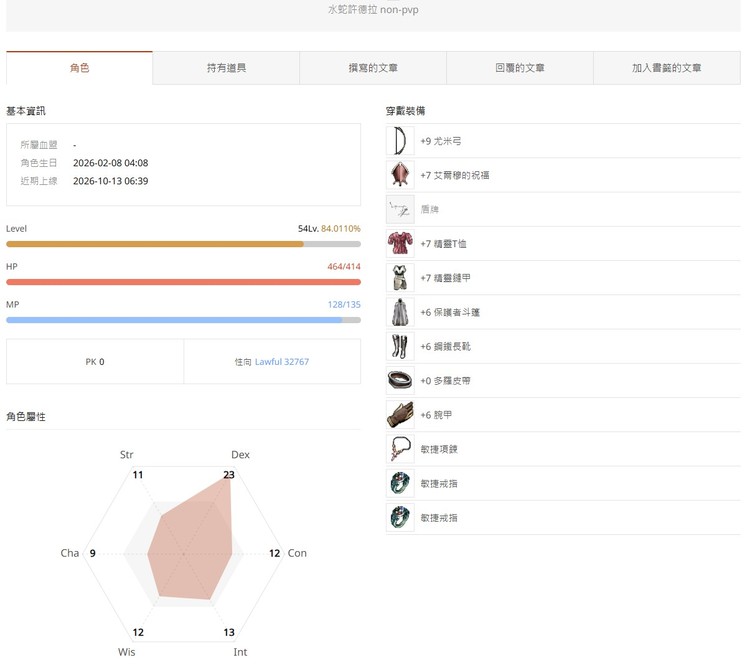
Task: Select the +6 鋼鐵長靴 item name
Action: (445, 346)
